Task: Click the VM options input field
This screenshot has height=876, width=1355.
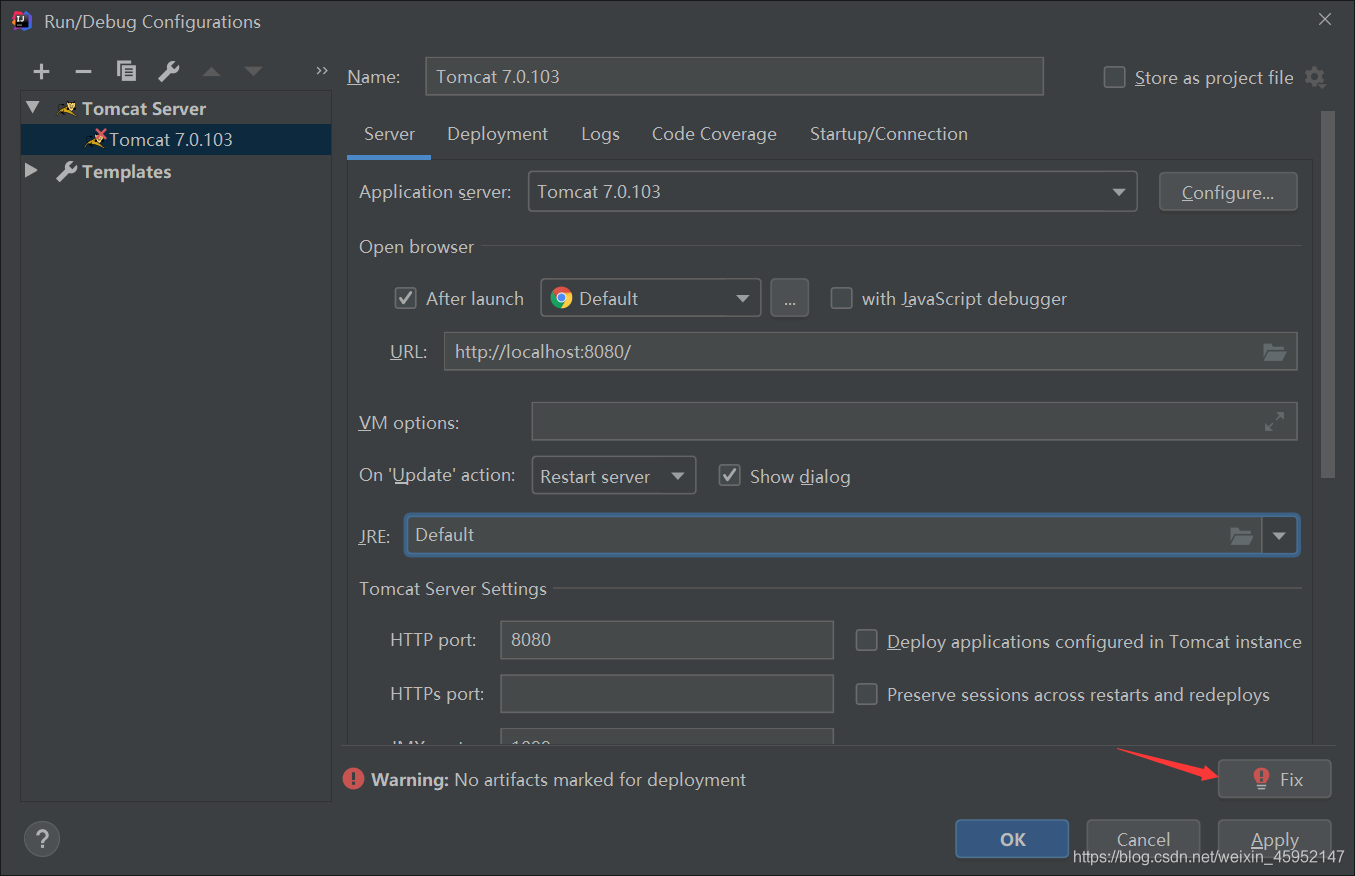Action: [x=914, y=422]
